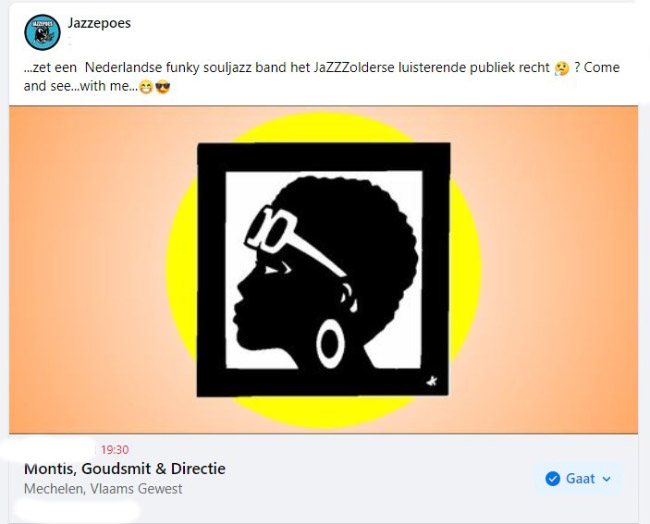Image resolution: width=650 pixels, height=524 pixels.
Task: Click the sunglasses emoji in the post text
Action: click(162, 87)
